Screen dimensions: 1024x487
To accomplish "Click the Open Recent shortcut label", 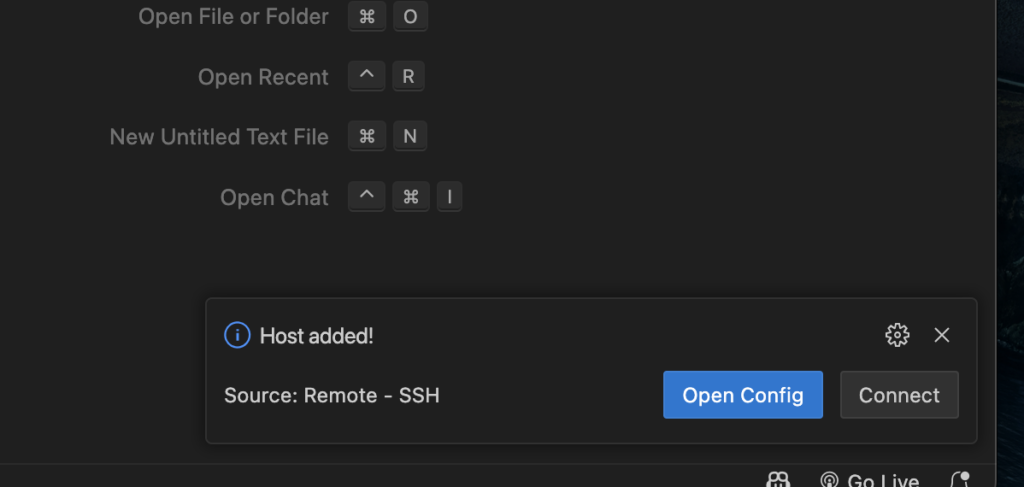I will click(x=263, y=77).
